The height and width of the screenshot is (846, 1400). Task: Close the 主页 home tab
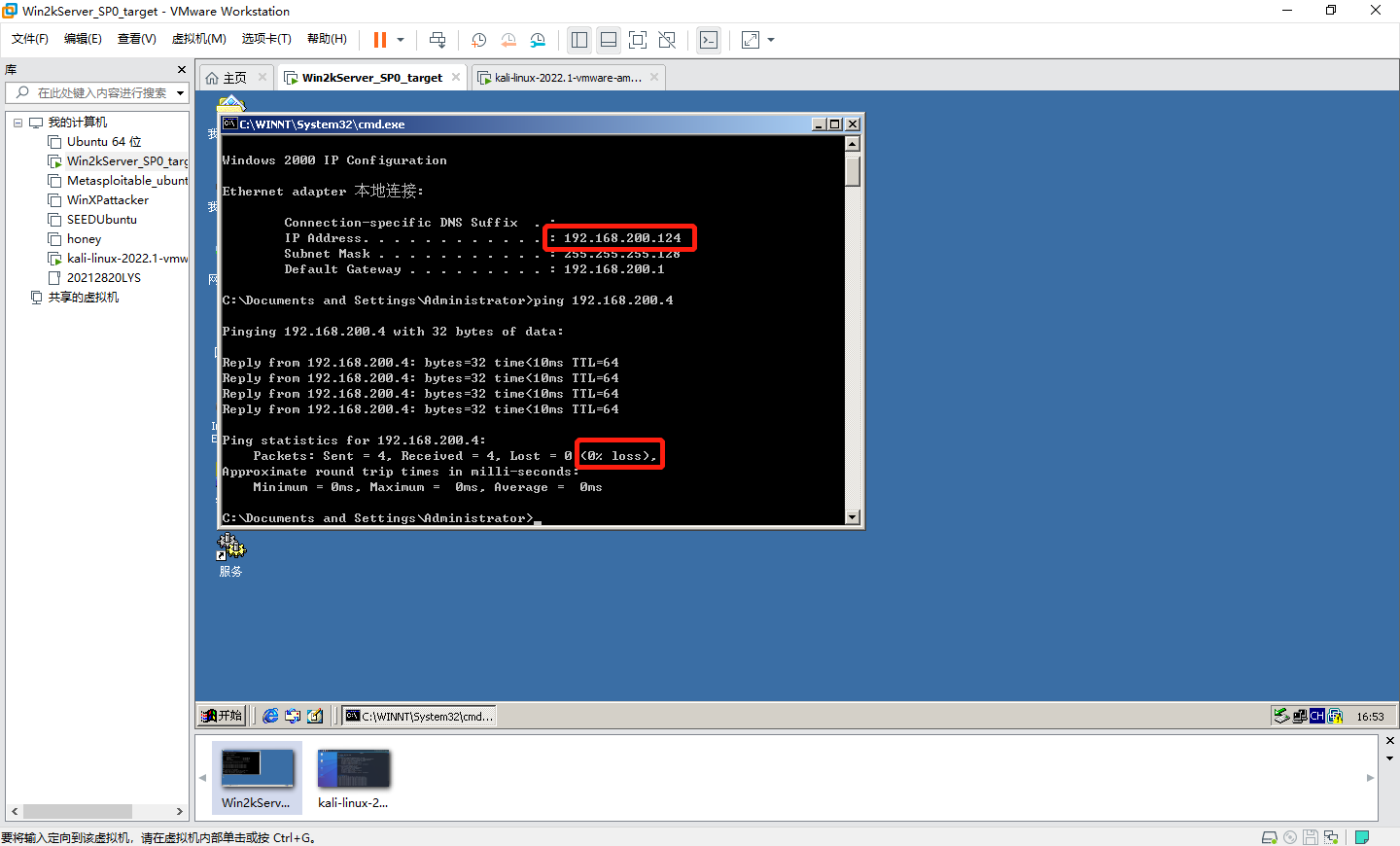click(x=262, y=77)
